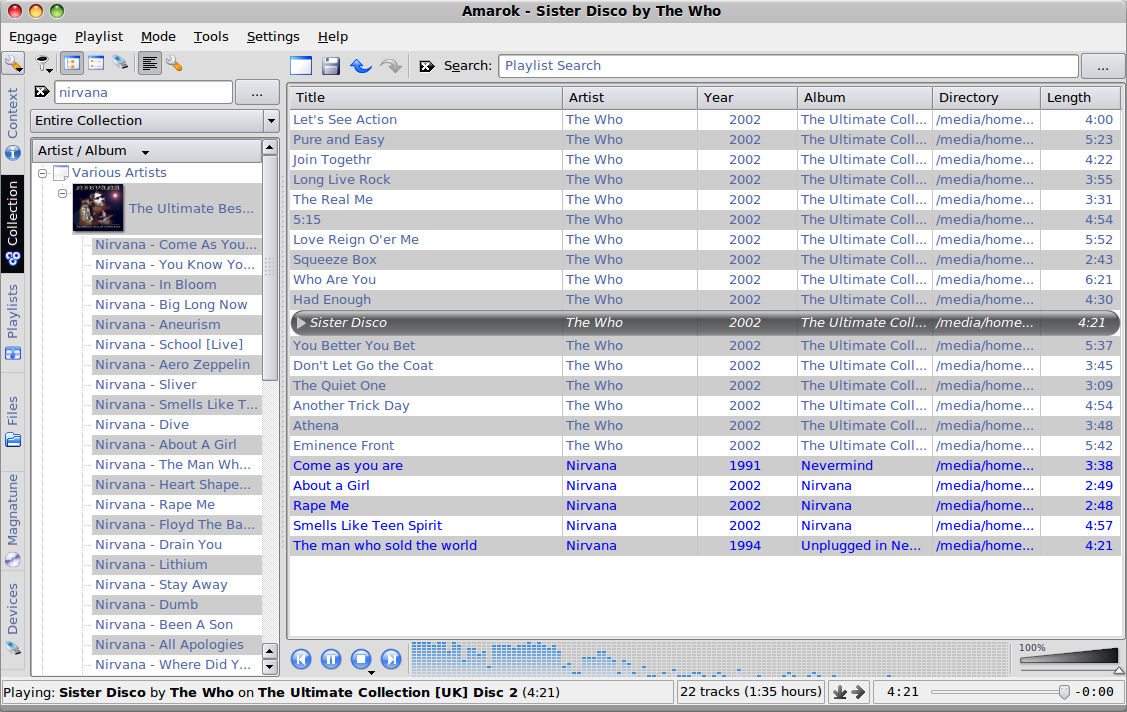This screenshot has height=712, width=1127.
Task: Open the Magnatune sidebar tab
Action: [13, 519]
